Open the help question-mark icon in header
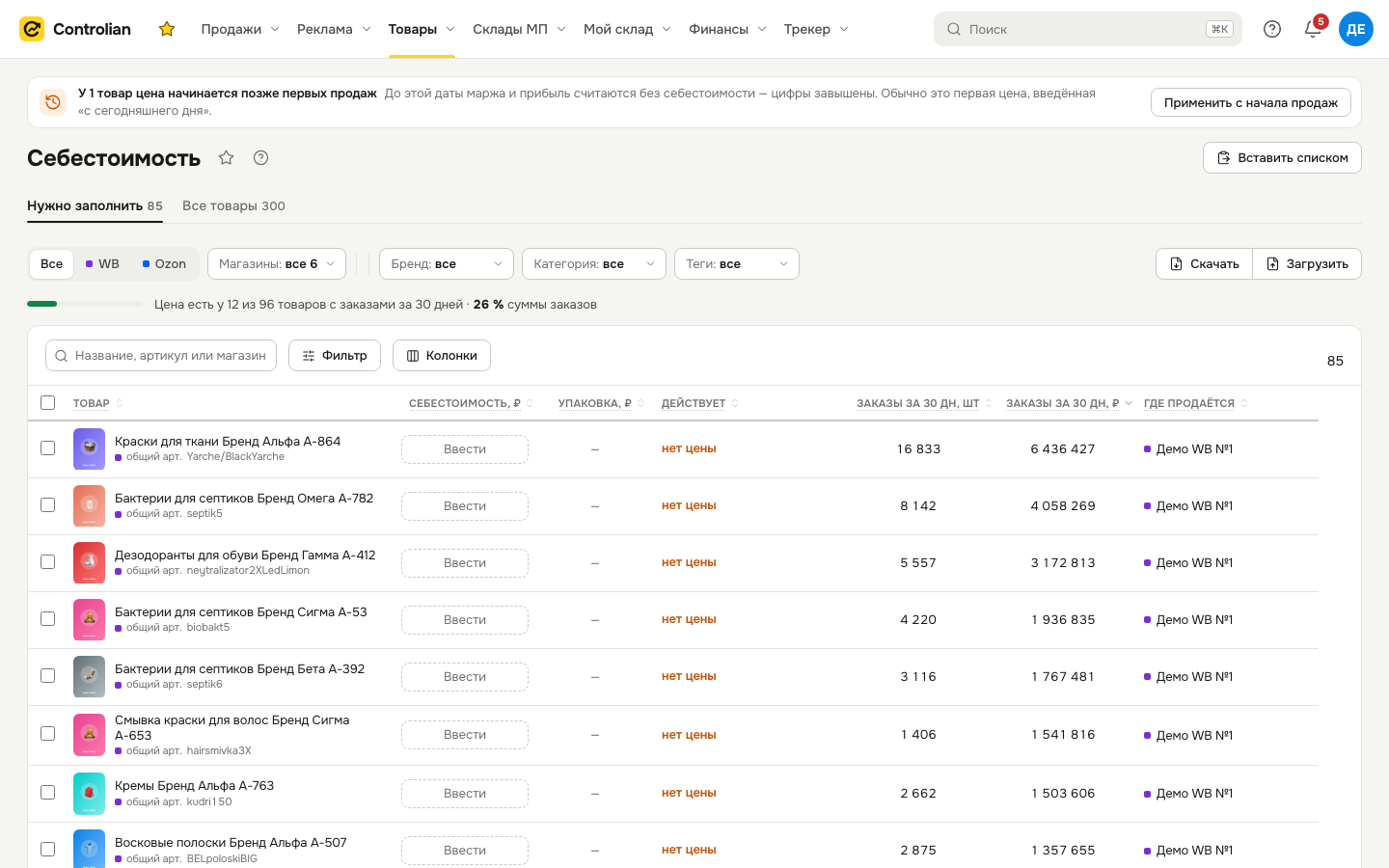 point(1272,29)
